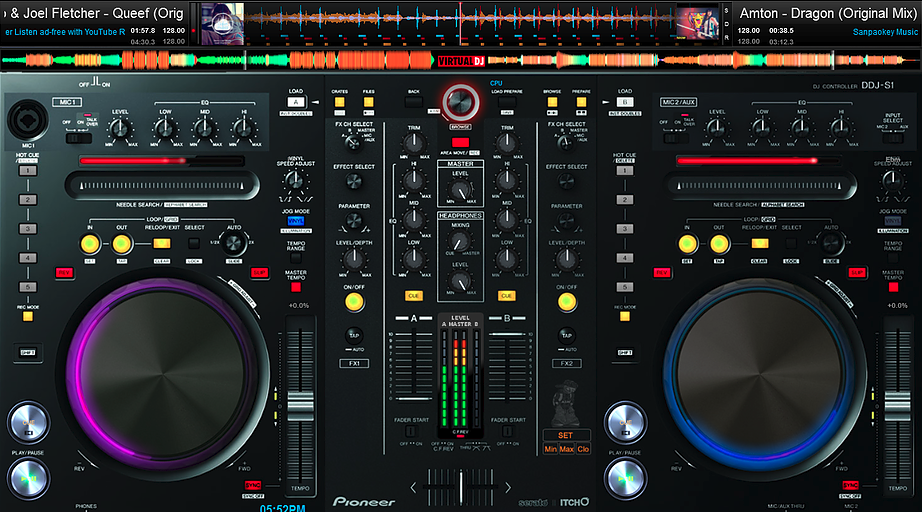Trigger left deck hot cue 1

27,170
